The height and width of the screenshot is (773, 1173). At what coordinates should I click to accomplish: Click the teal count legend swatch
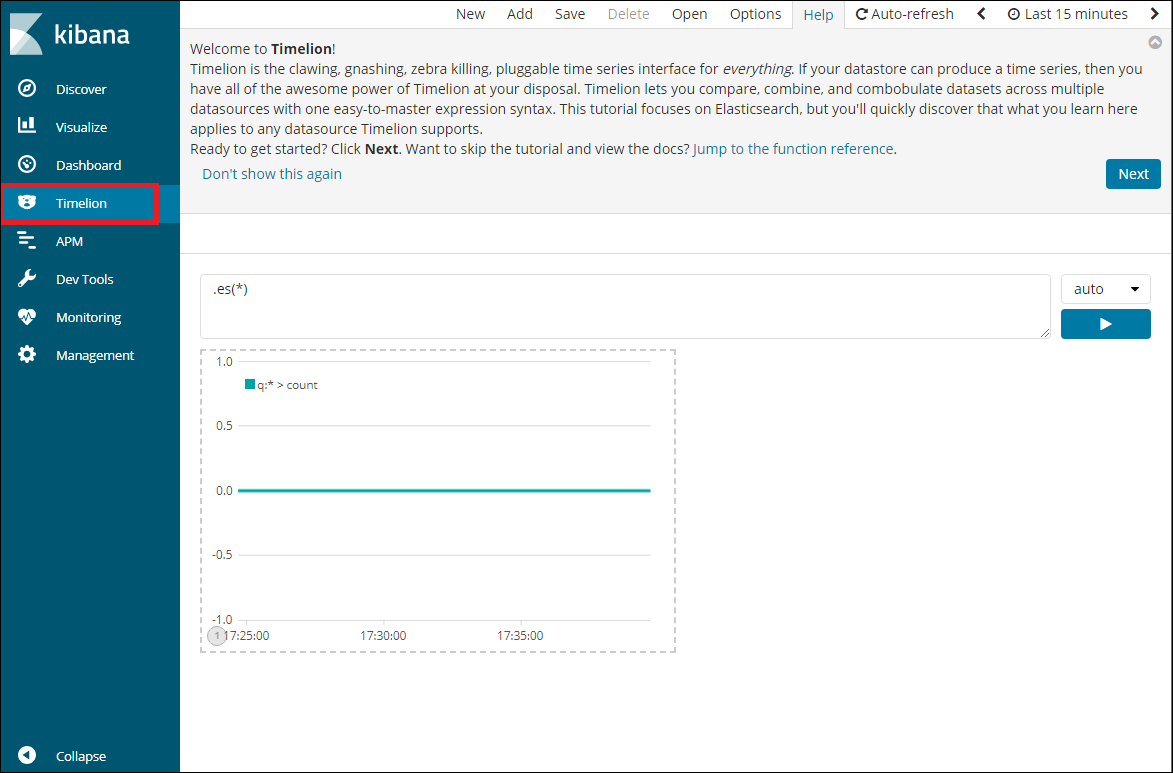[x=250, y=384]
